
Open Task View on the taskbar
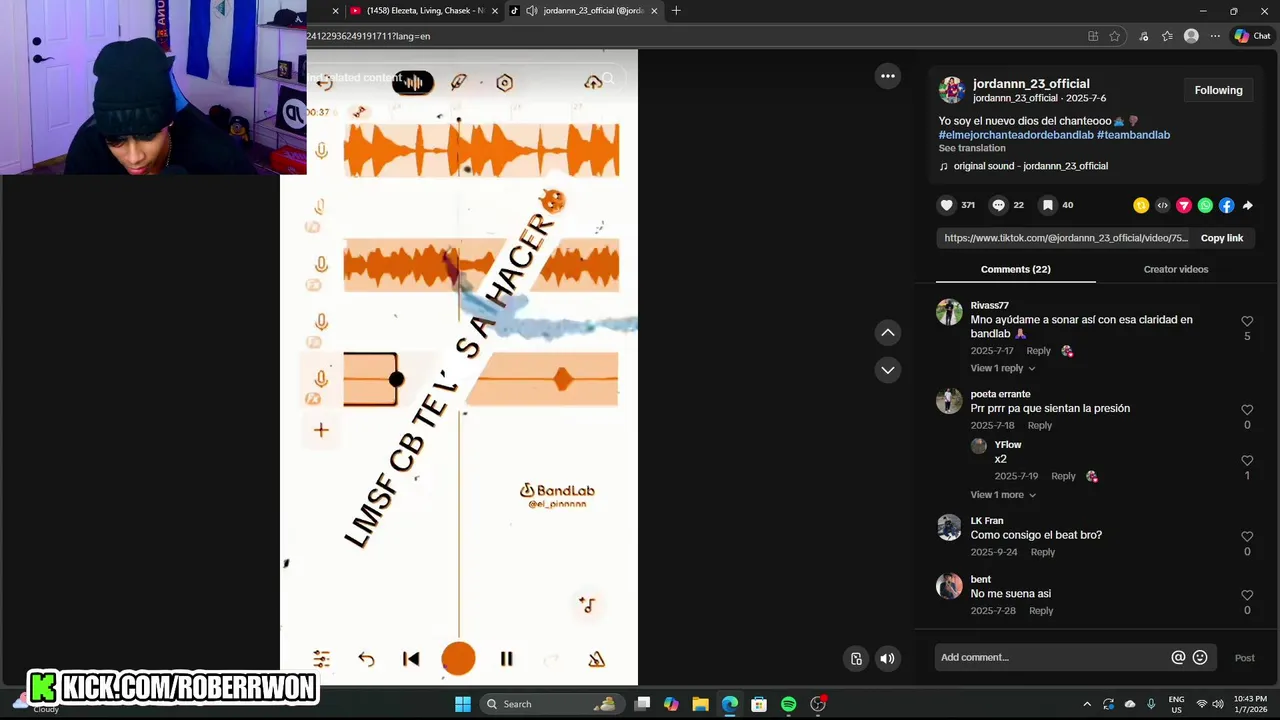642,704
